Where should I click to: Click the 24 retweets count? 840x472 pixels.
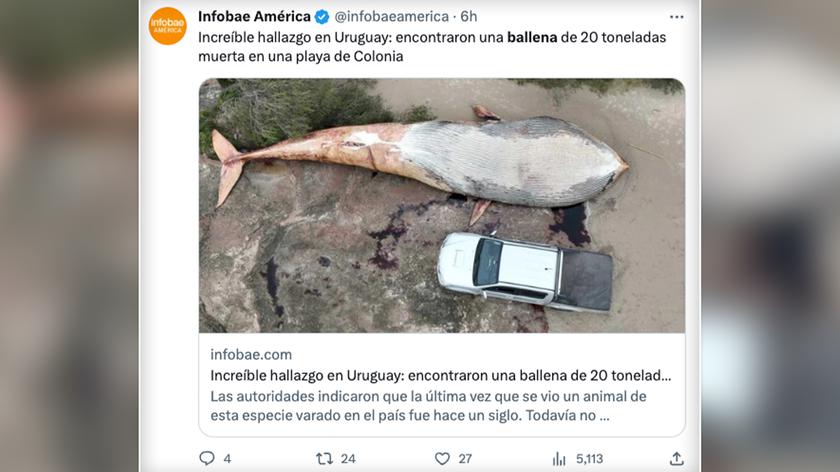pos(348,459)
